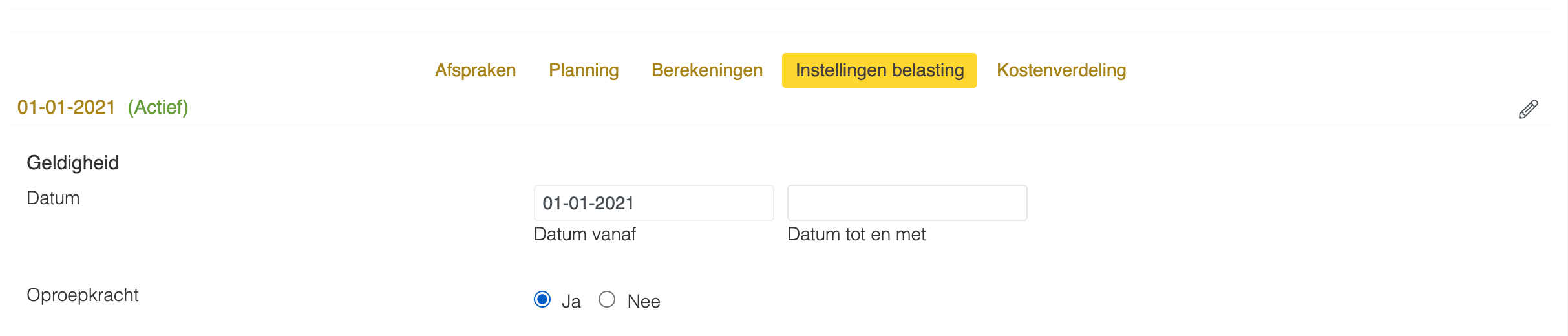The height and width of the screenshot is (336, 1568).
Task: Click the Oproepkracht field label
Action: (x=83, y=295)
